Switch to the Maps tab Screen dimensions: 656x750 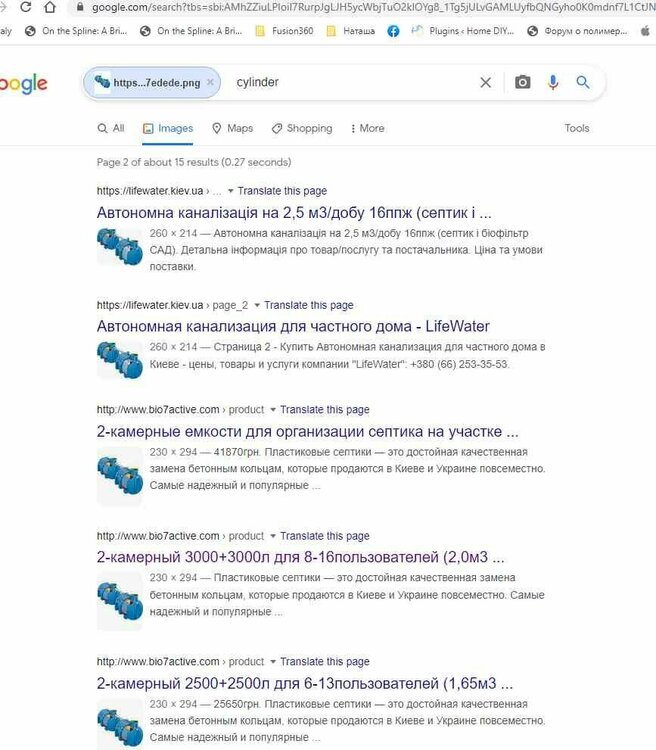pyautogui.click(x=233, y=128)
